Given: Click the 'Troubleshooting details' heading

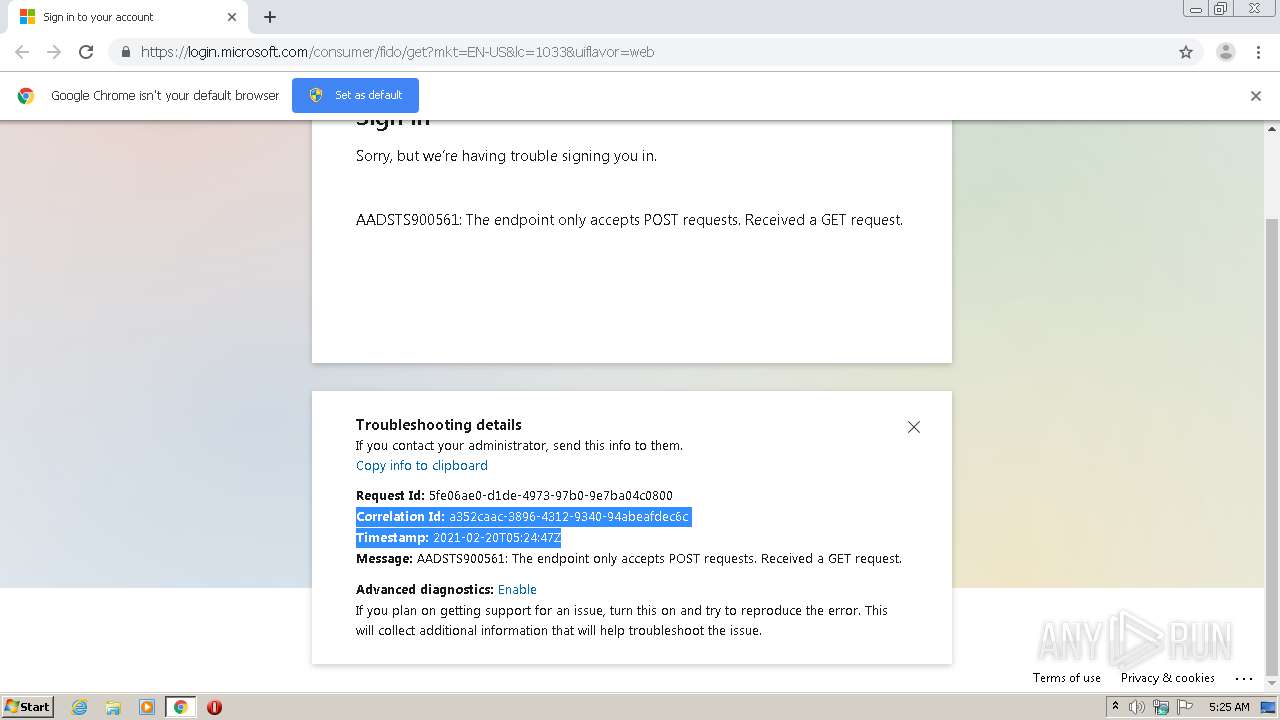Looking at the screenshot, I should (439, 424).
